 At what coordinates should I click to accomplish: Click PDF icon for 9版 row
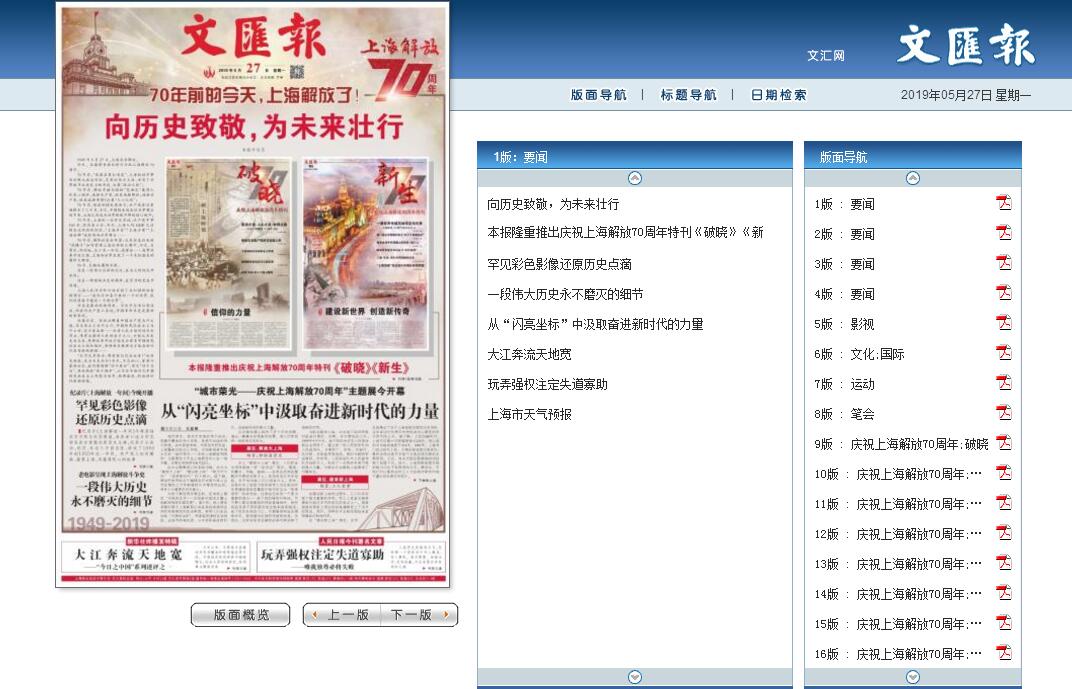1003,443
